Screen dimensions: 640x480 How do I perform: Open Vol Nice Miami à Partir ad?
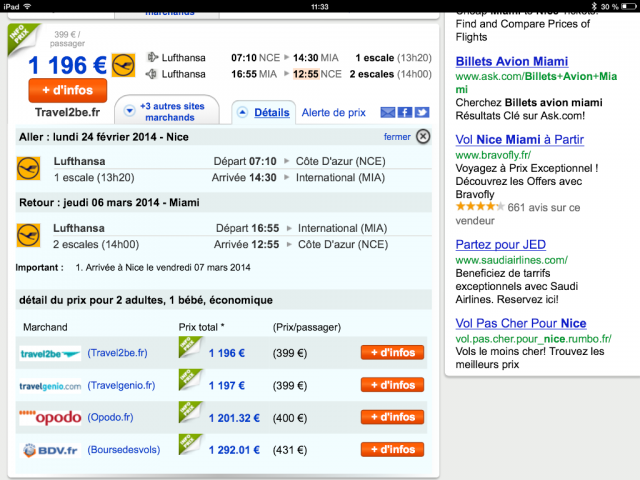[520, 140]
